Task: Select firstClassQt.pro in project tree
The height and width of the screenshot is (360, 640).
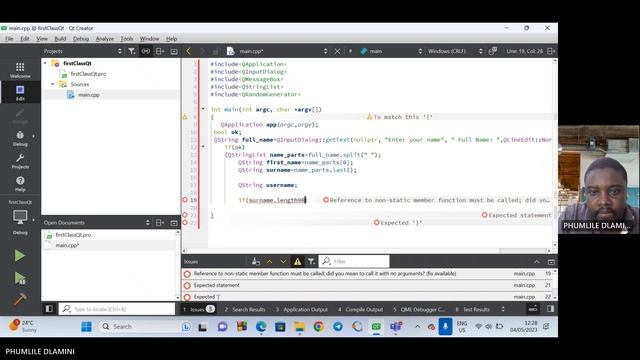Action: 88,74
